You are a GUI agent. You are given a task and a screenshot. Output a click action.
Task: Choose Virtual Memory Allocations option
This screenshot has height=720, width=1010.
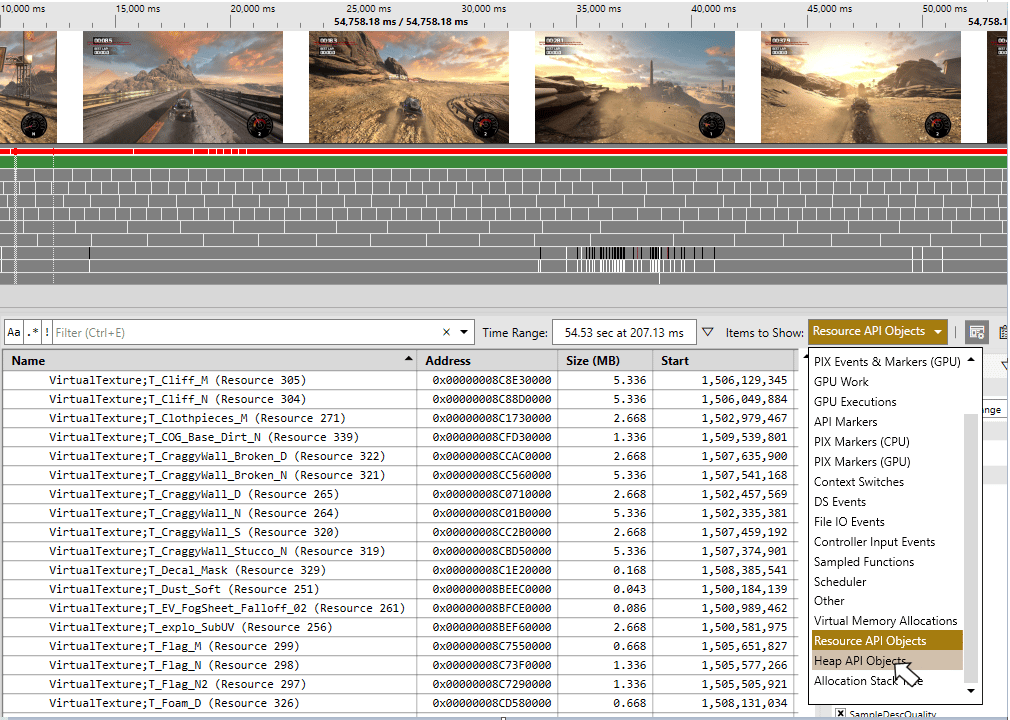pyautogui.click(x=887, y=621)
